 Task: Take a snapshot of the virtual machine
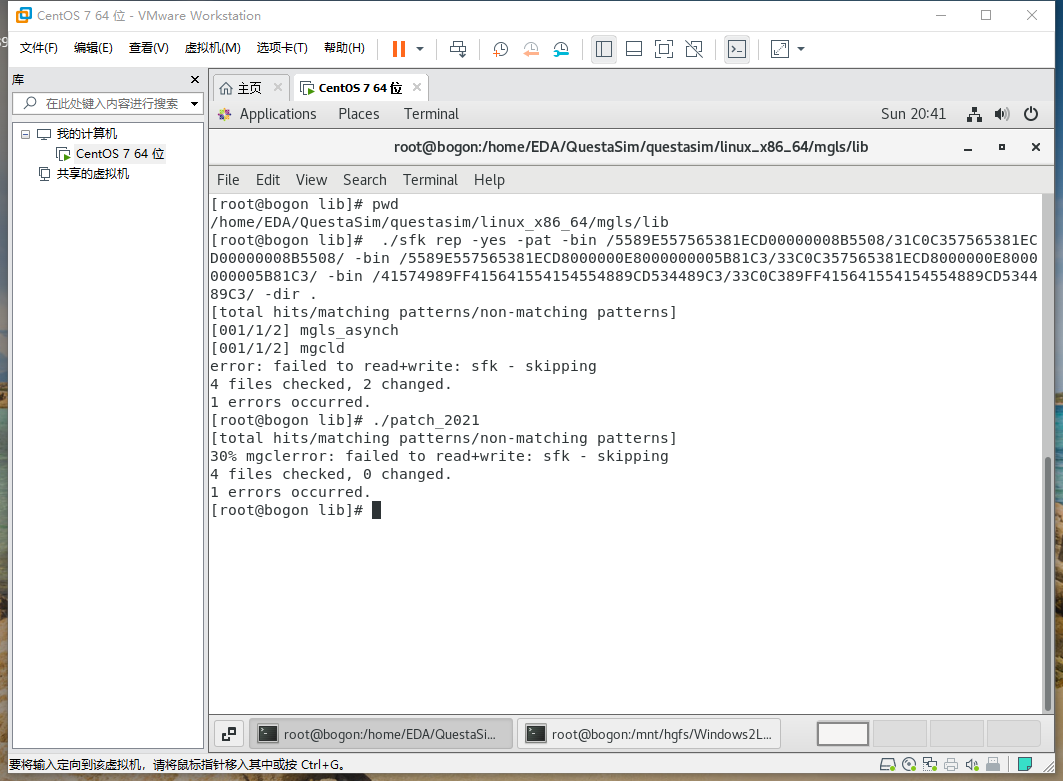coord(500,49)
